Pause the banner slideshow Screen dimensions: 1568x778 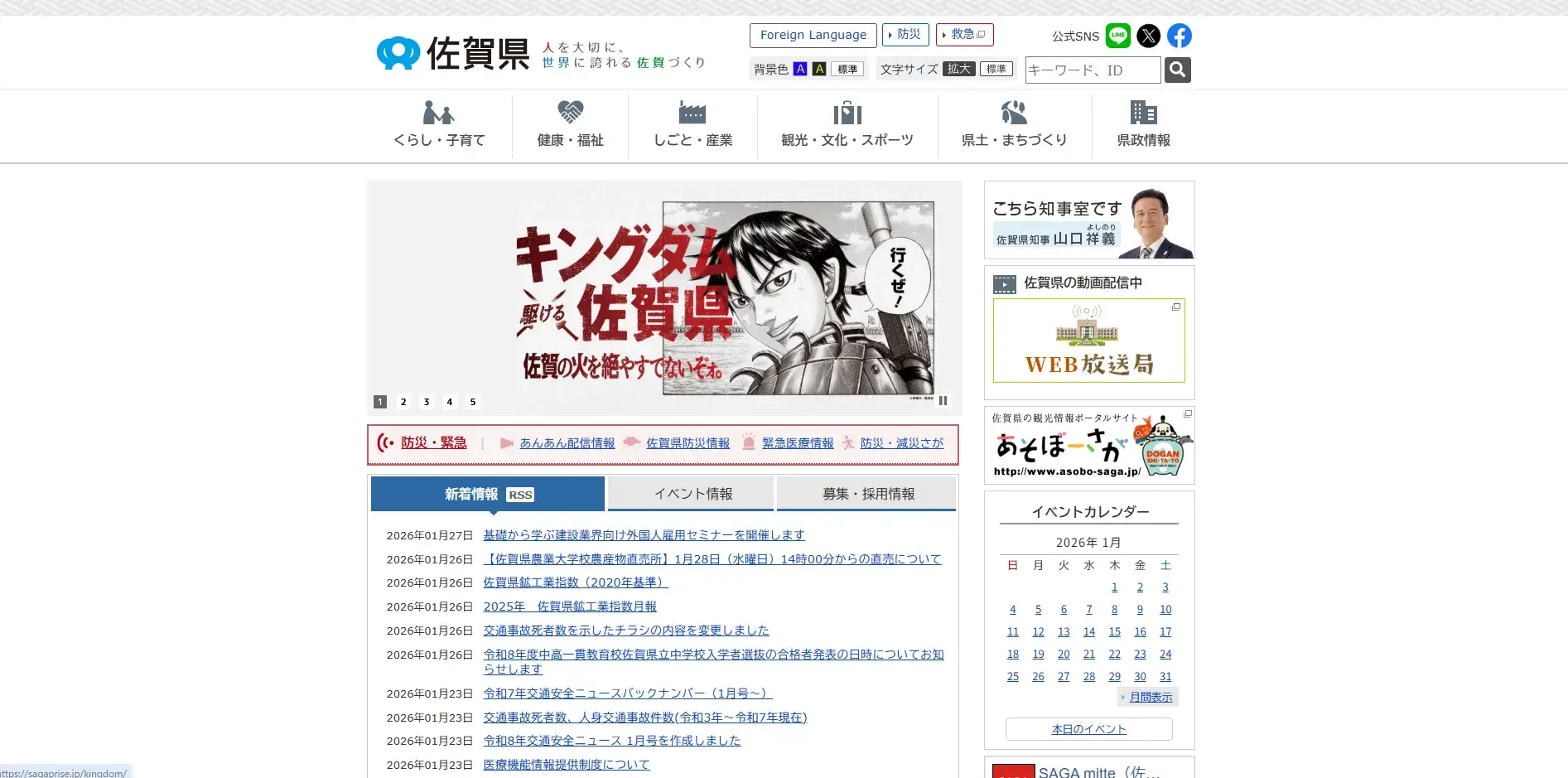(x=943, y=401)
